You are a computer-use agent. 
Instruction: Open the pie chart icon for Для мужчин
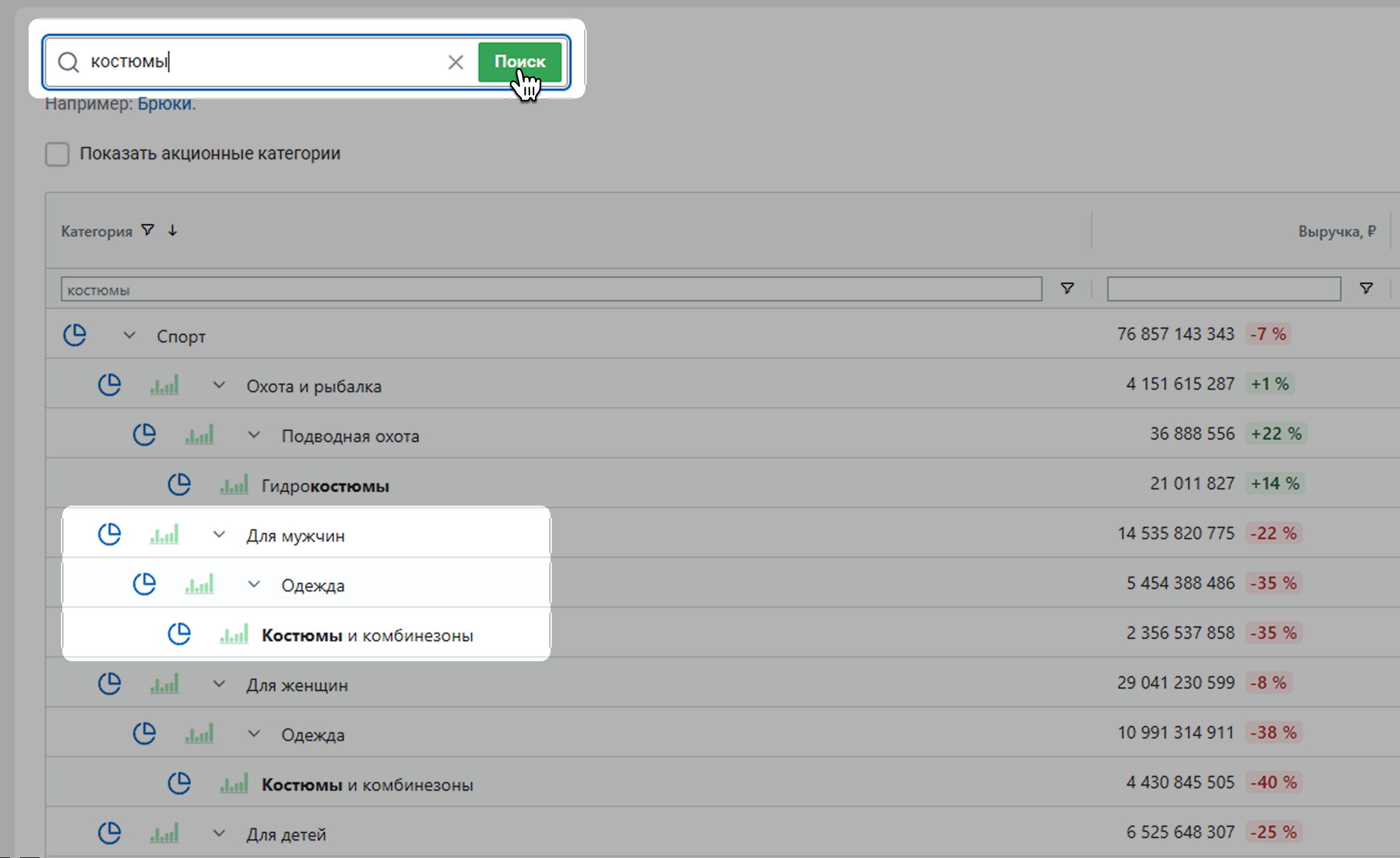(110, 534)
